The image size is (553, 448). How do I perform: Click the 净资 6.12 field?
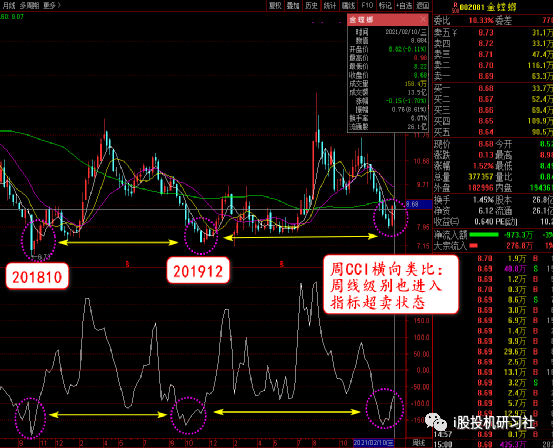[463, 211]
